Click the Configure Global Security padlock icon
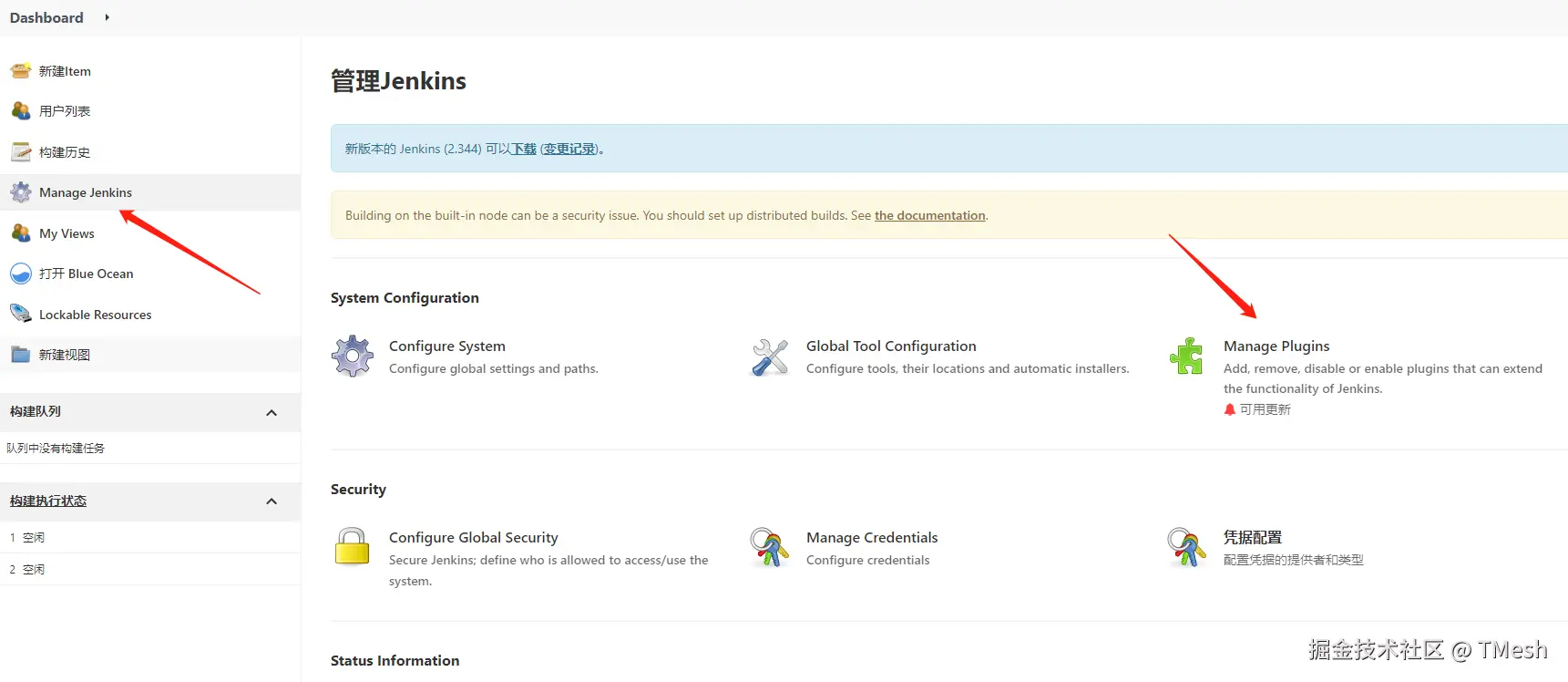1568x682 pixels. [x=352, y=547]
